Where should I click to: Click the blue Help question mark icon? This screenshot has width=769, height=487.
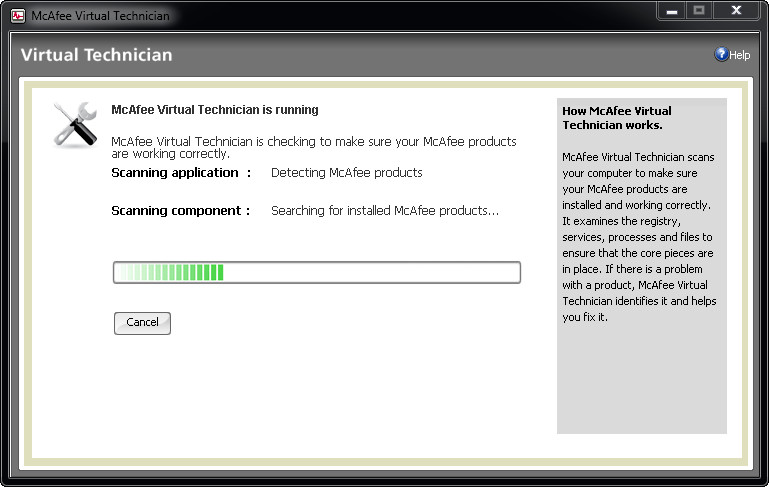pyautogui.click(x=721, y=54)
